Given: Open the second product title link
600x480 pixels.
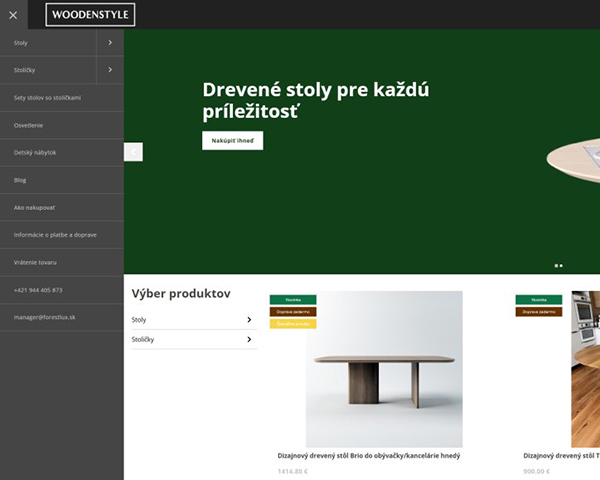Looking at the screenshot, I should [561, 456].
